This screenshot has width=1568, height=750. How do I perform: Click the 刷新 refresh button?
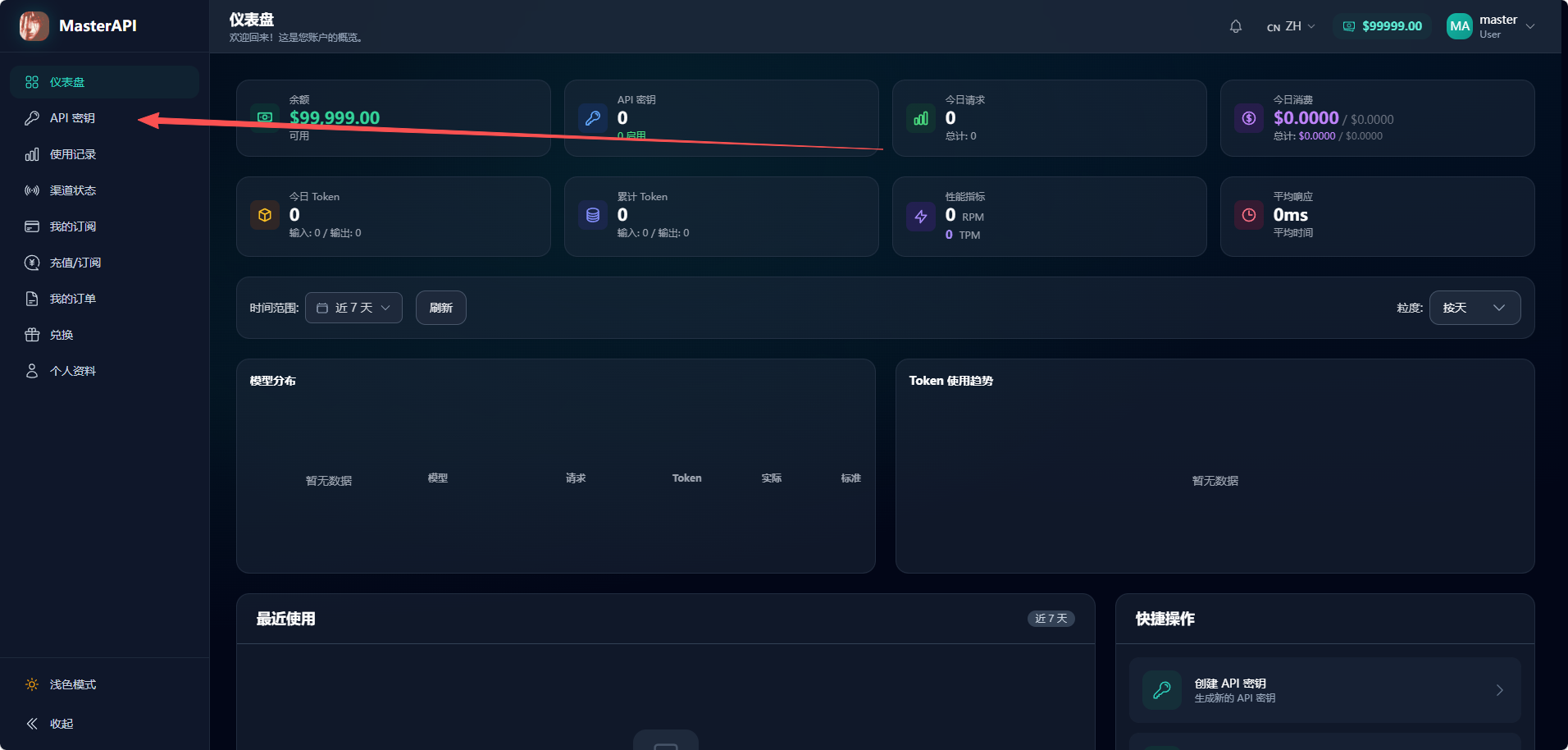pyautogui.click(x=441, y=308)
